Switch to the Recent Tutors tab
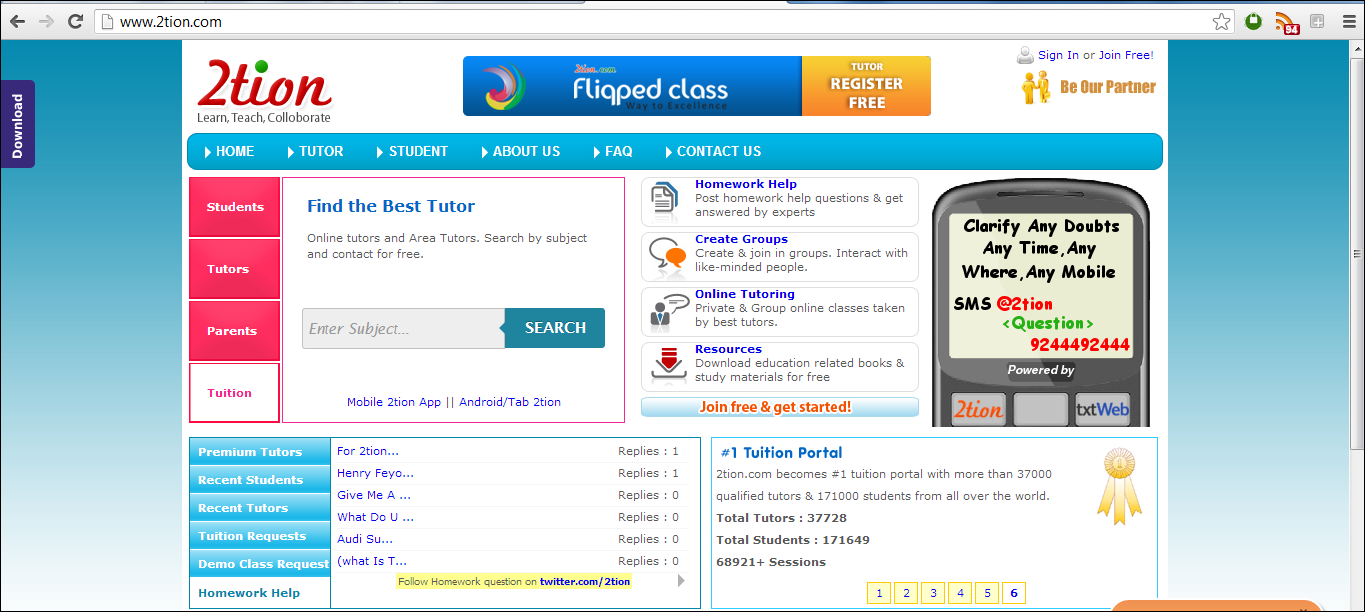This screenshot has height=612, width=1365. coord(260,508)
